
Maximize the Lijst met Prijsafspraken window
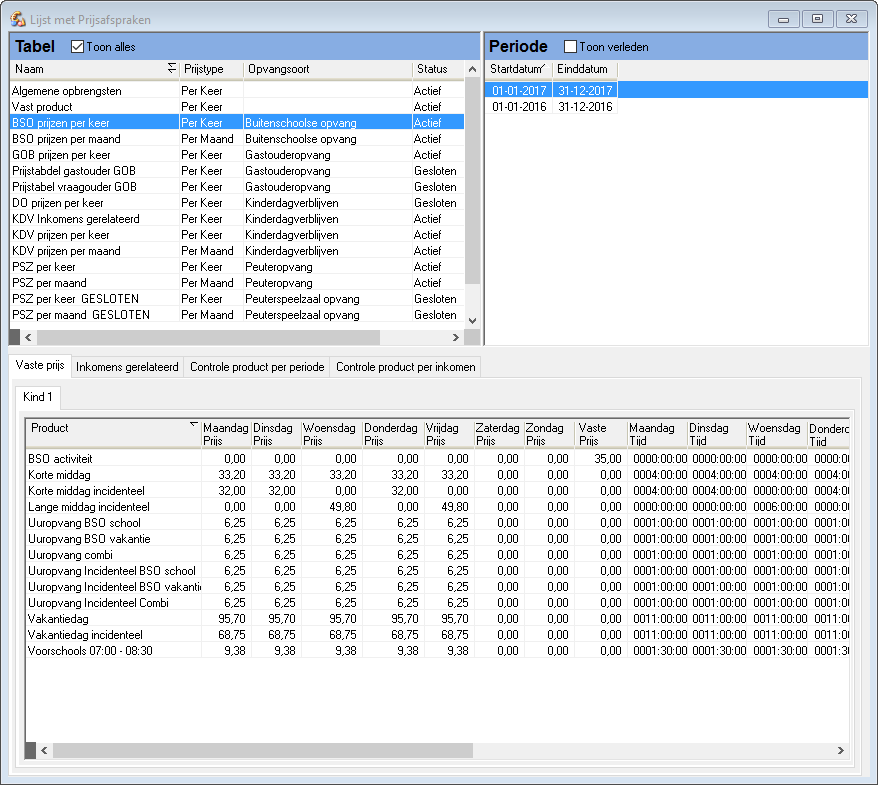click(x=817, y=19)
